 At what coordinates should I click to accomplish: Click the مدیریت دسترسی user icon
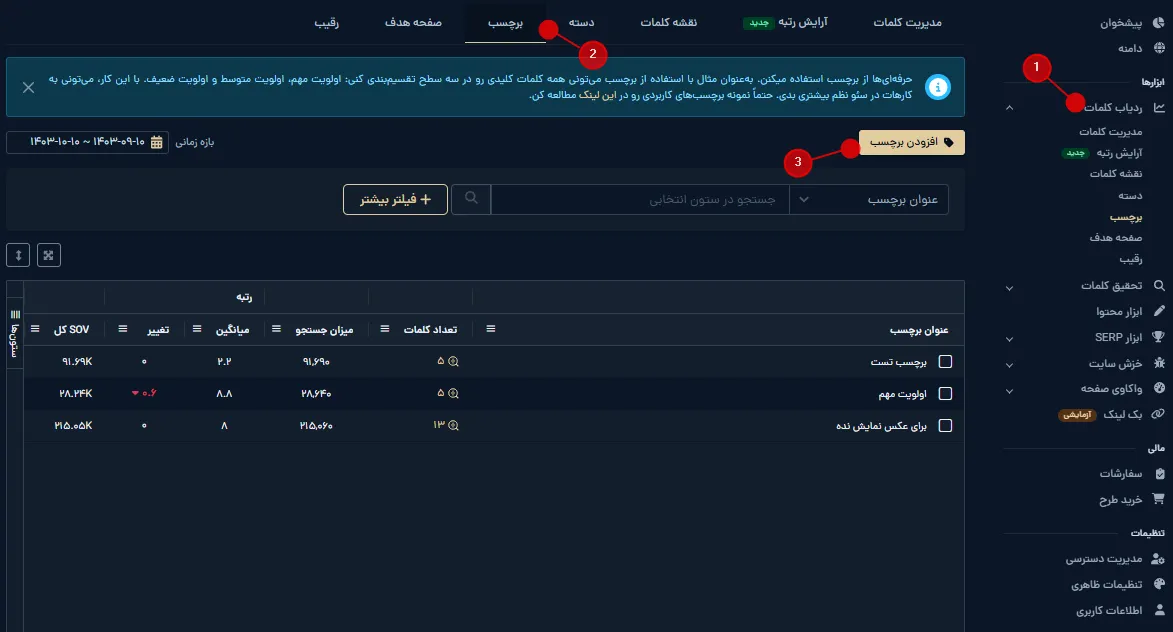click(1158, 558)
